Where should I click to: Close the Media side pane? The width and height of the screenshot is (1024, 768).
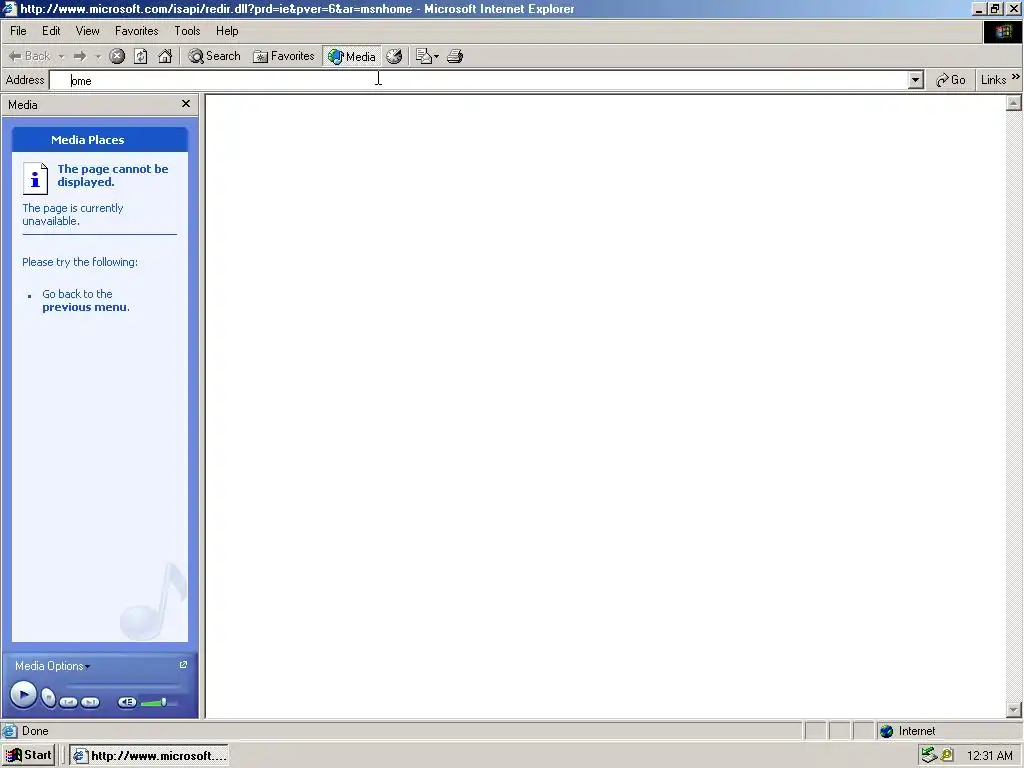[x=185, y=104]
